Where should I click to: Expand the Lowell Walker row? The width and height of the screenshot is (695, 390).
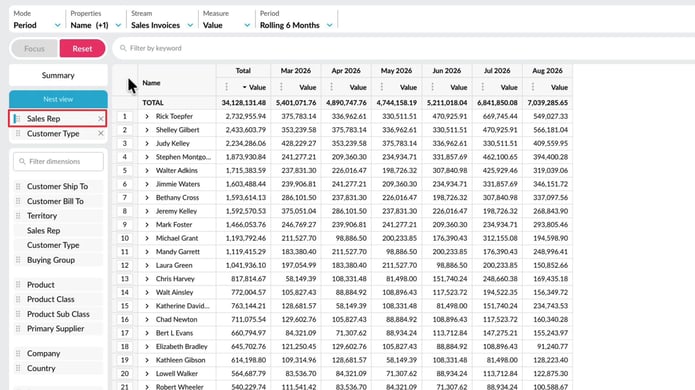pos(147,374)
